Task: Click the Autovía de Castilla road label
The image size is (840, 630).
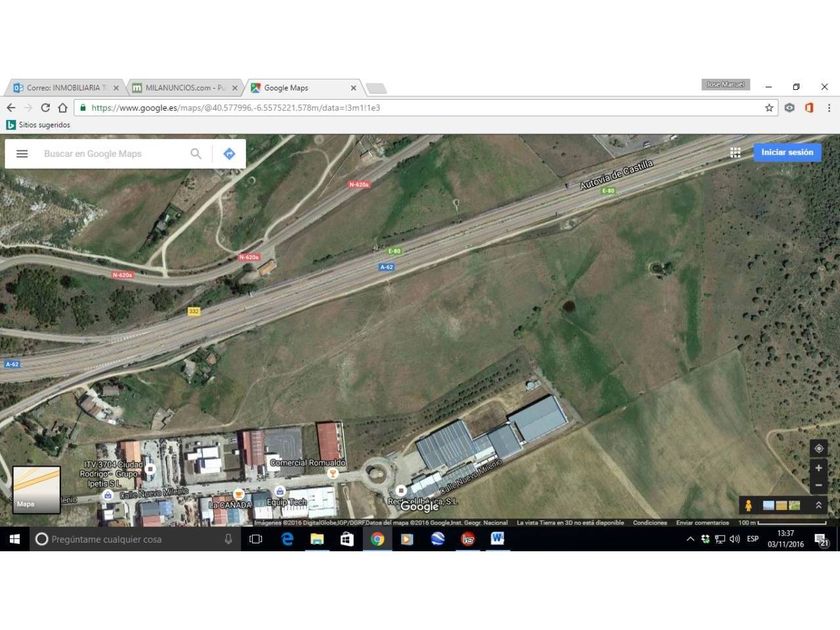Action: pos(617,175)
